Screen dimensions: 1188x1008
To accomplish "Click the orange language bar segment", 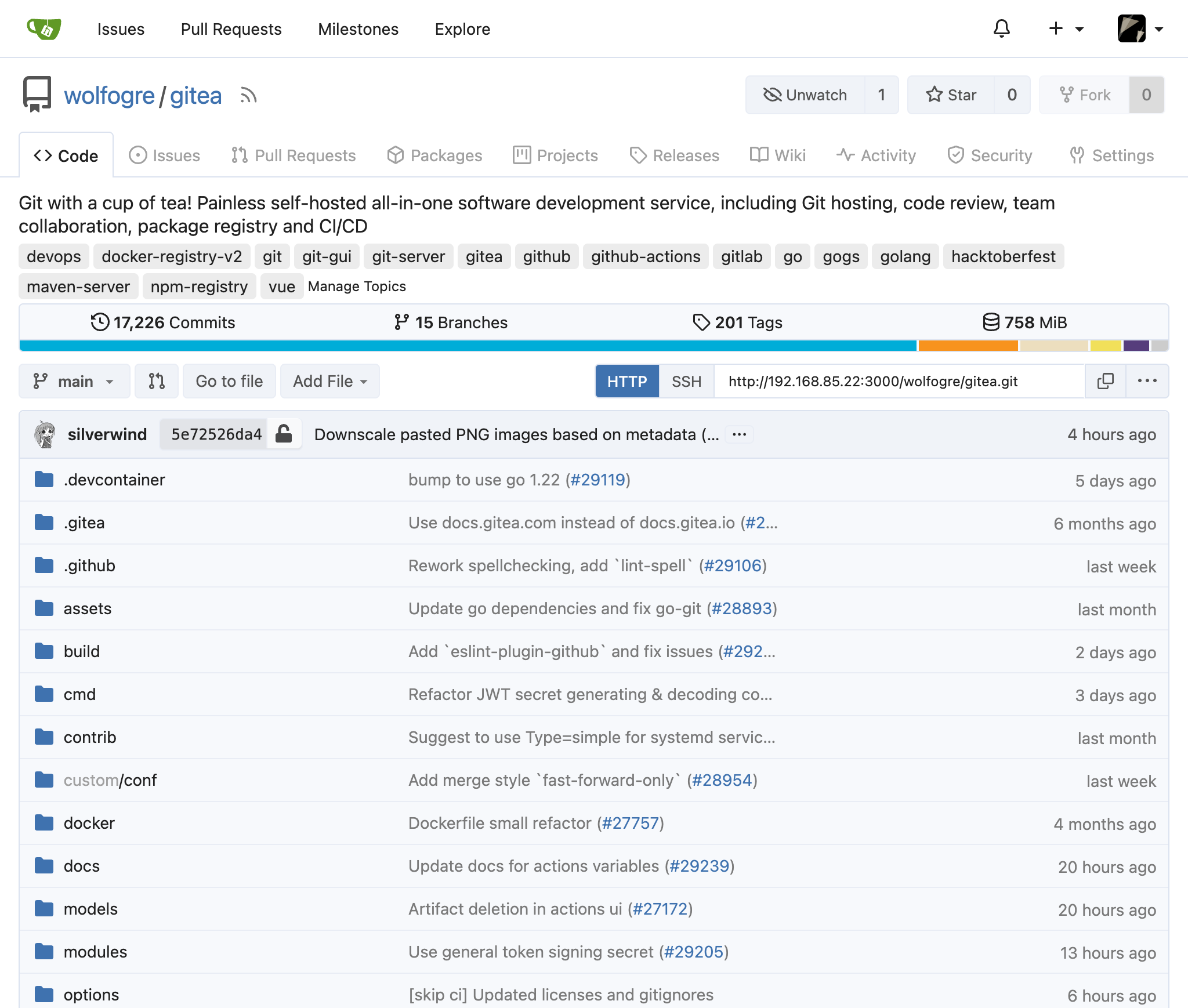I will (x=968, y=346).
